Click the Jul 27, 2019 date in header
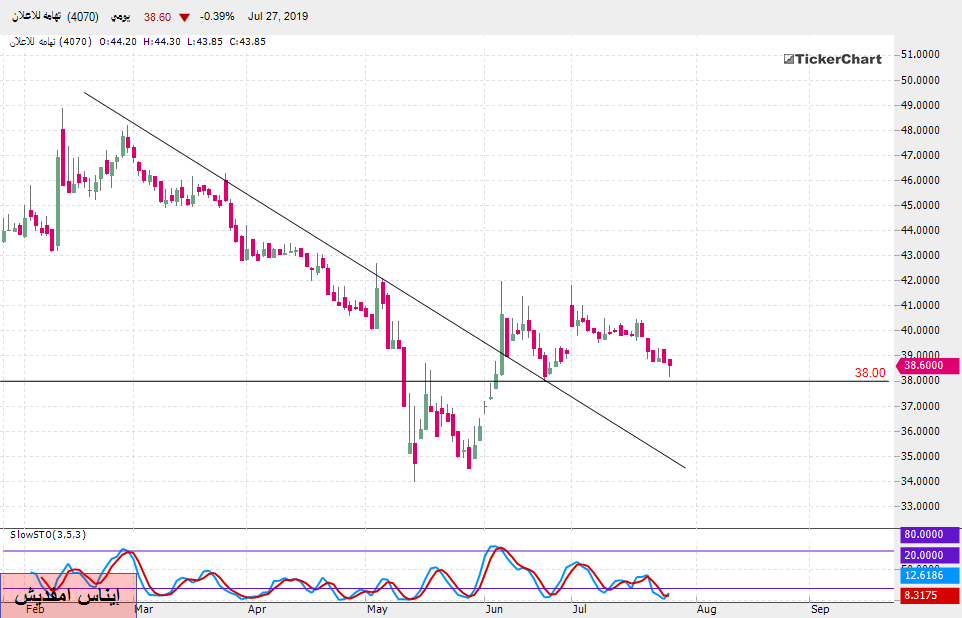The height and width of the screenshot is (618, 962). pos(279,17)
